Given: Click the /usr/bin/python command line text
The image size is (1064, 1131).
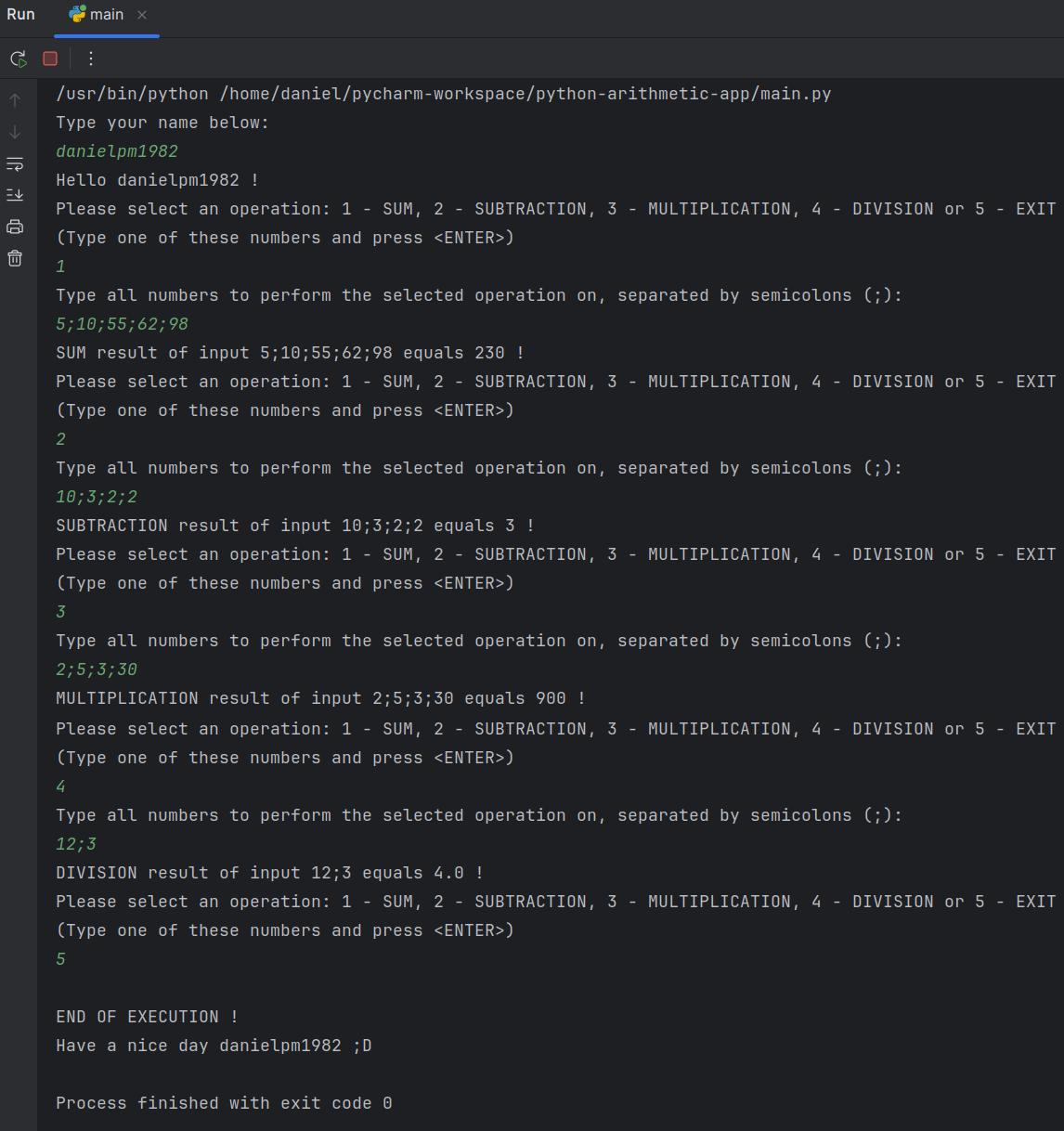Looking at the screenshot, I should tap(444, 94).
